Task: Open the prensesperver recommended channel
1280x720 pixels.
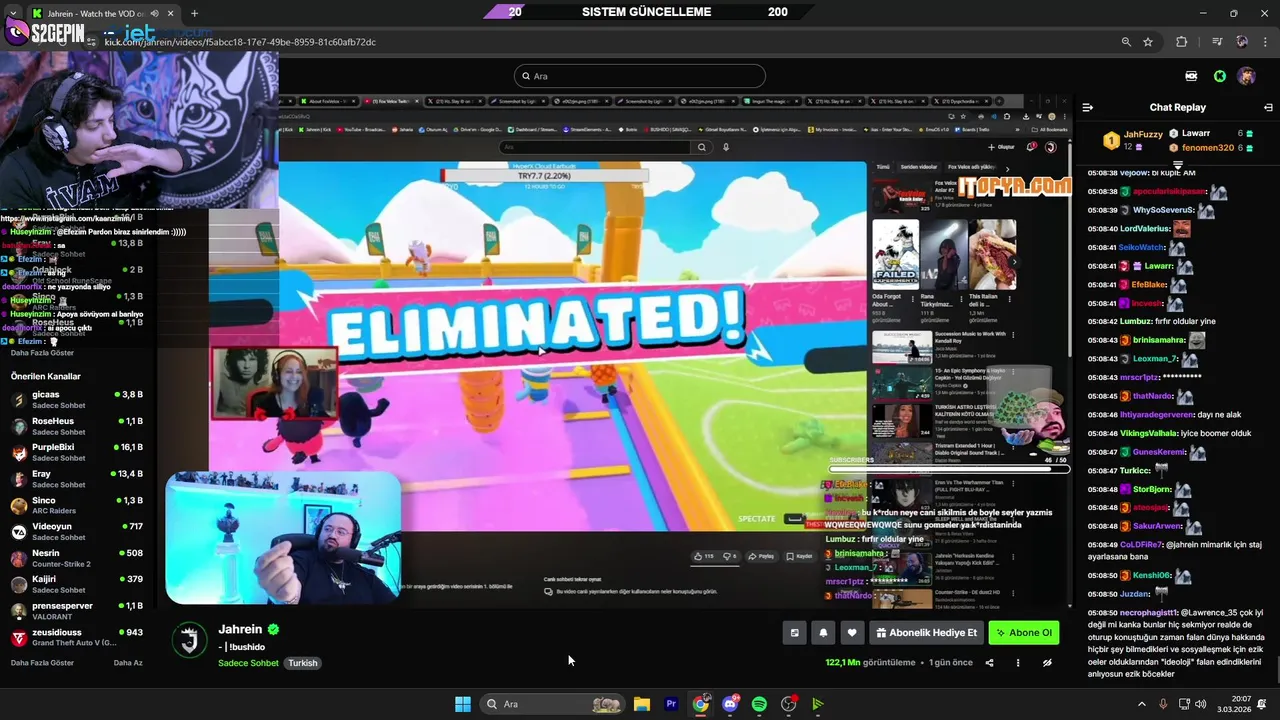Action: [78, 610]
